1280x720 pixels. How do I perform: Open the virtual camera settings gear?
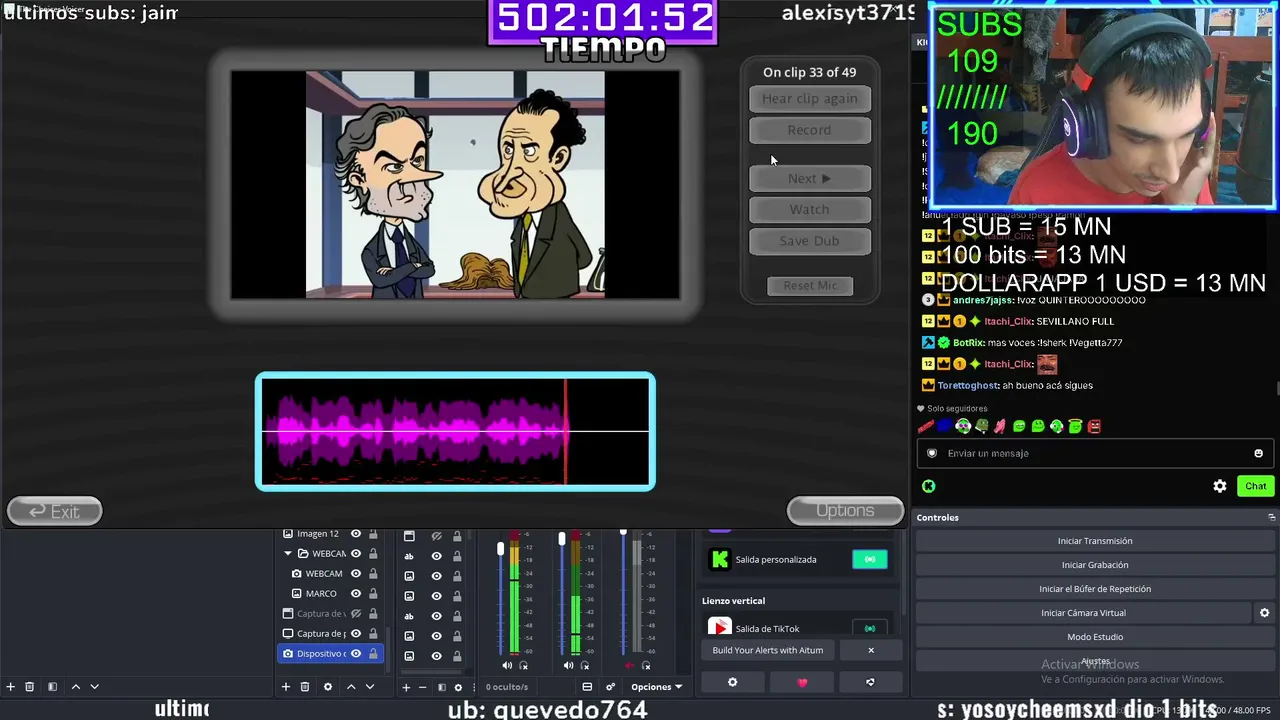pyautogui.click(x=1264, y=613)
